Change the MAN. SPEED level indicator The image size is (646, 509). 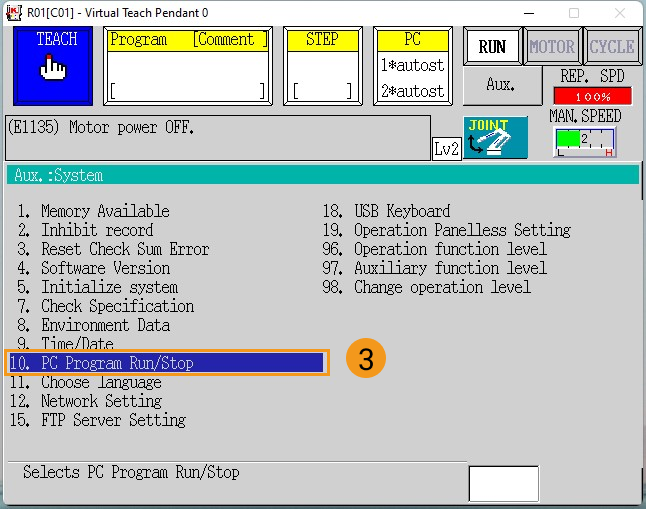pyautogui.click(x=585, y=142)
